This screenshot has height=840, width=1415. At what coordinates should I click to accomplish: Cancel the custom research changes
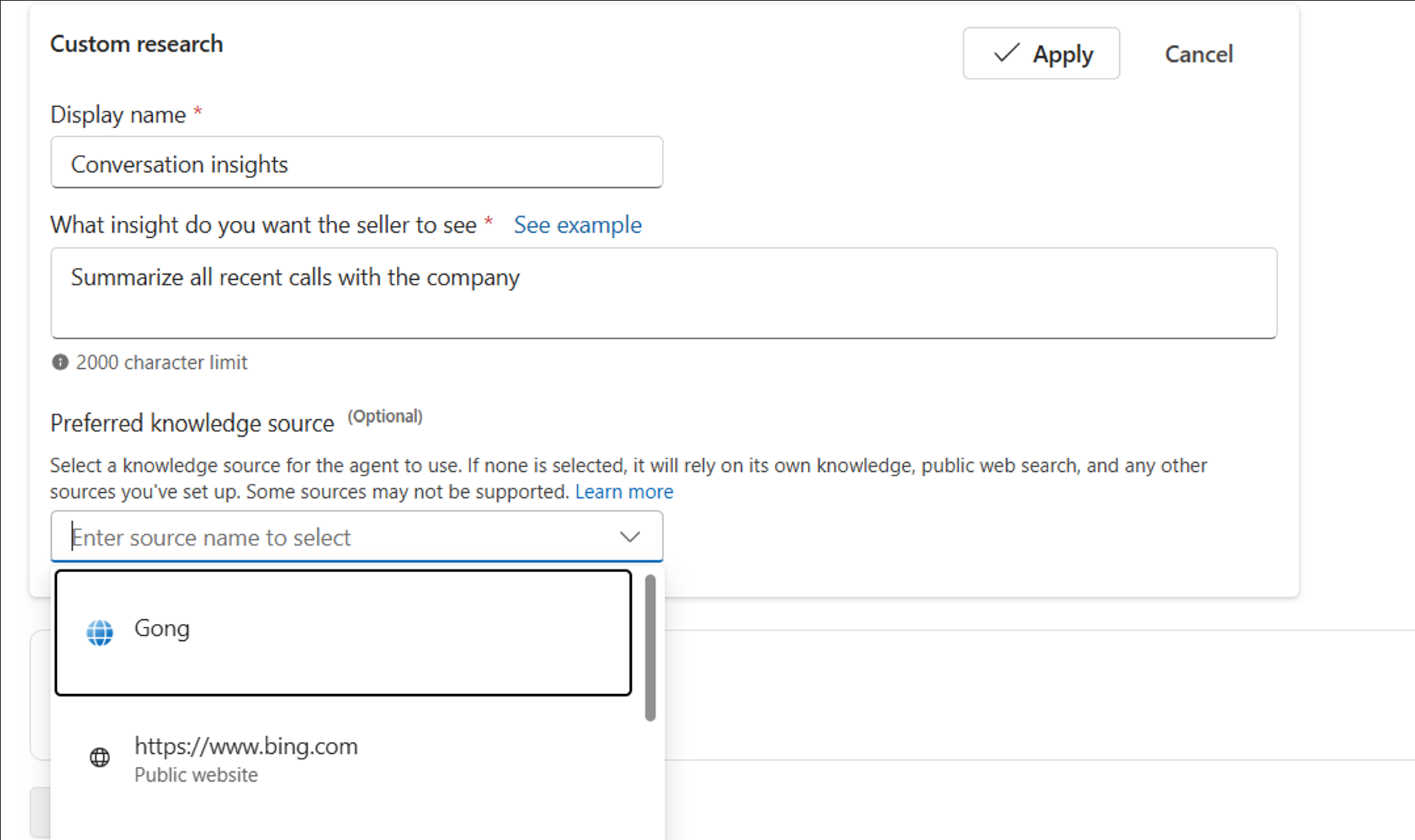point(1198,54)
